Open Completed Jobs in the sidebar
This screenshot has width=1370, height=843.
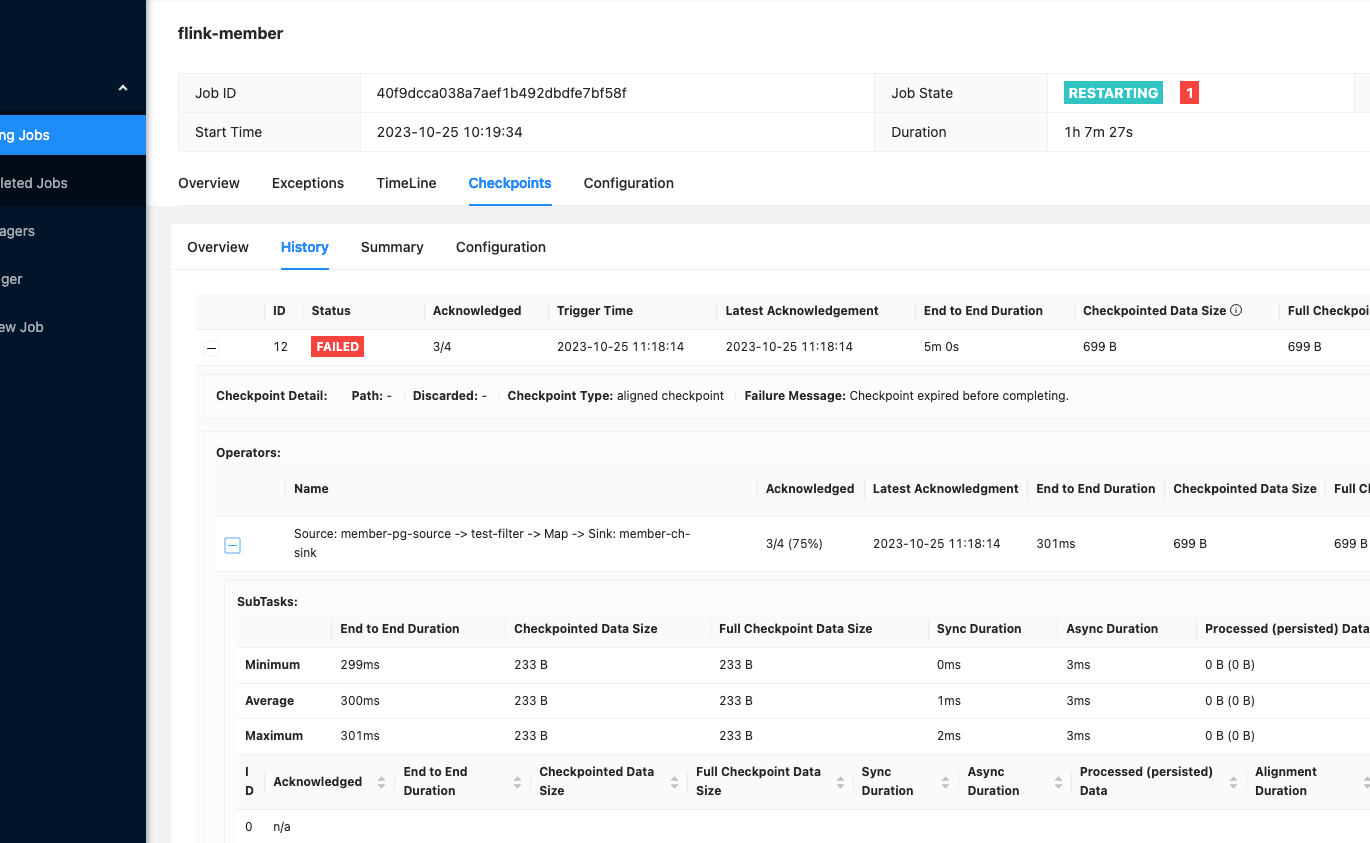click(x=35, y=183)
